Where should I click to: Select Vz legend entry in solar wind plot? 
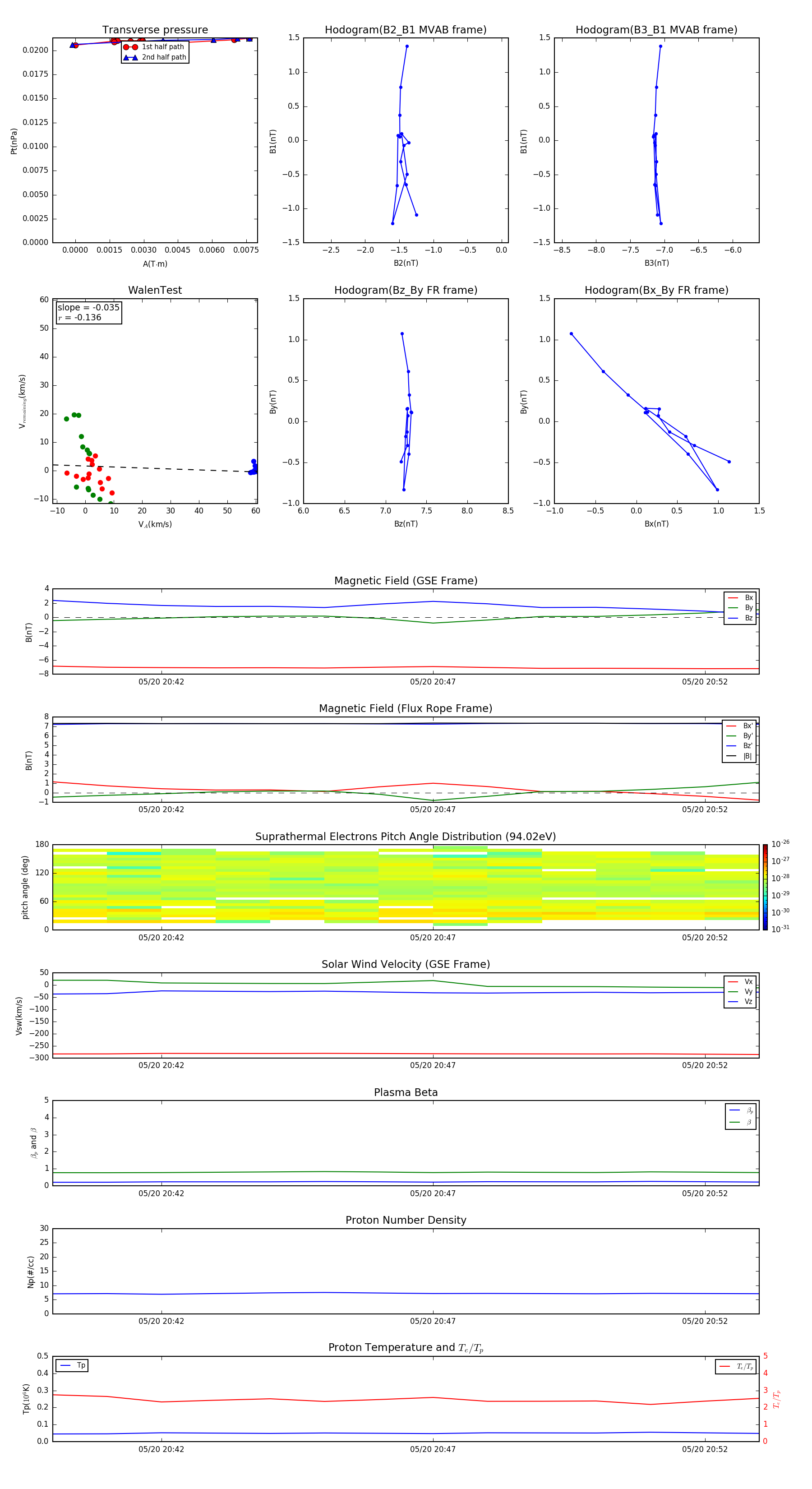740,1001
